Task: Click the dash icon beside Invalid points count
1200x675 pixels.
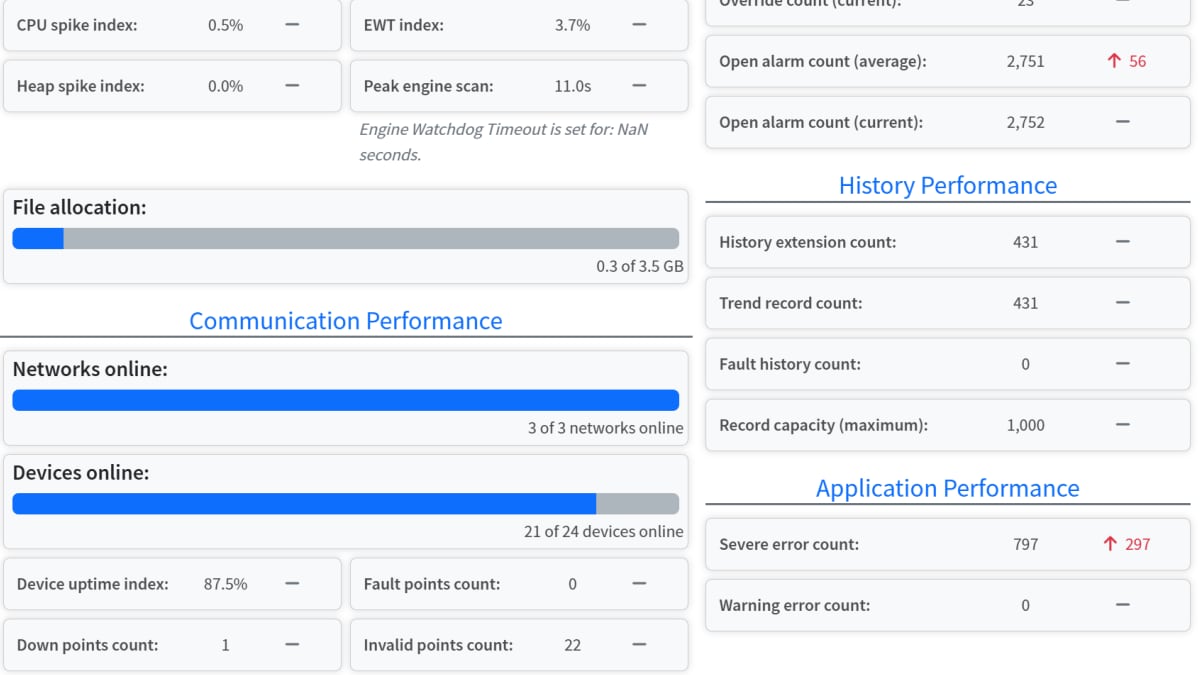Action: pyautogui.click(x=639, y=645)
